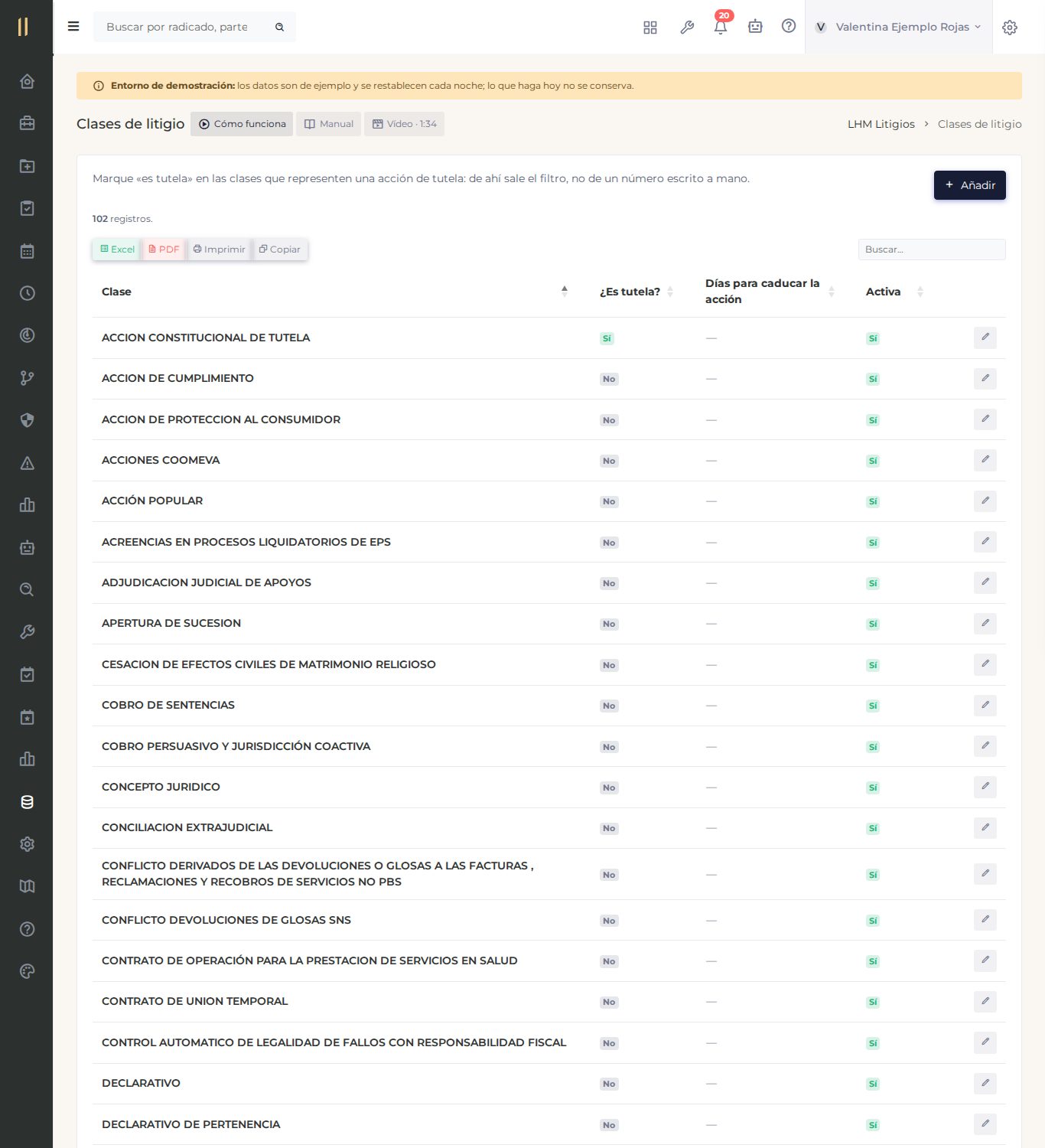Click the No badge in ACCIONES COOMEVA row
This screenshot has width=1045, height=1148.
coord(609,461)
